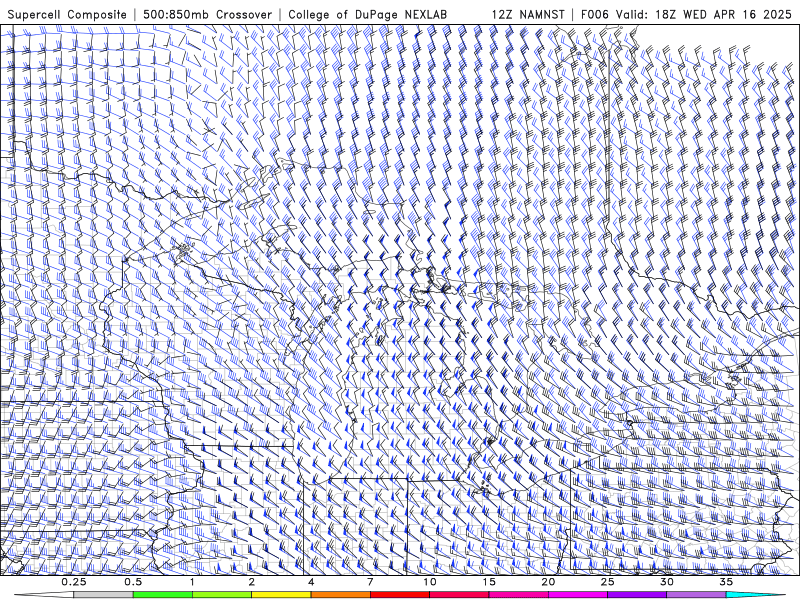800x600 pixels.
Task: Click the '10' legend value
Action: coord(430,582)
